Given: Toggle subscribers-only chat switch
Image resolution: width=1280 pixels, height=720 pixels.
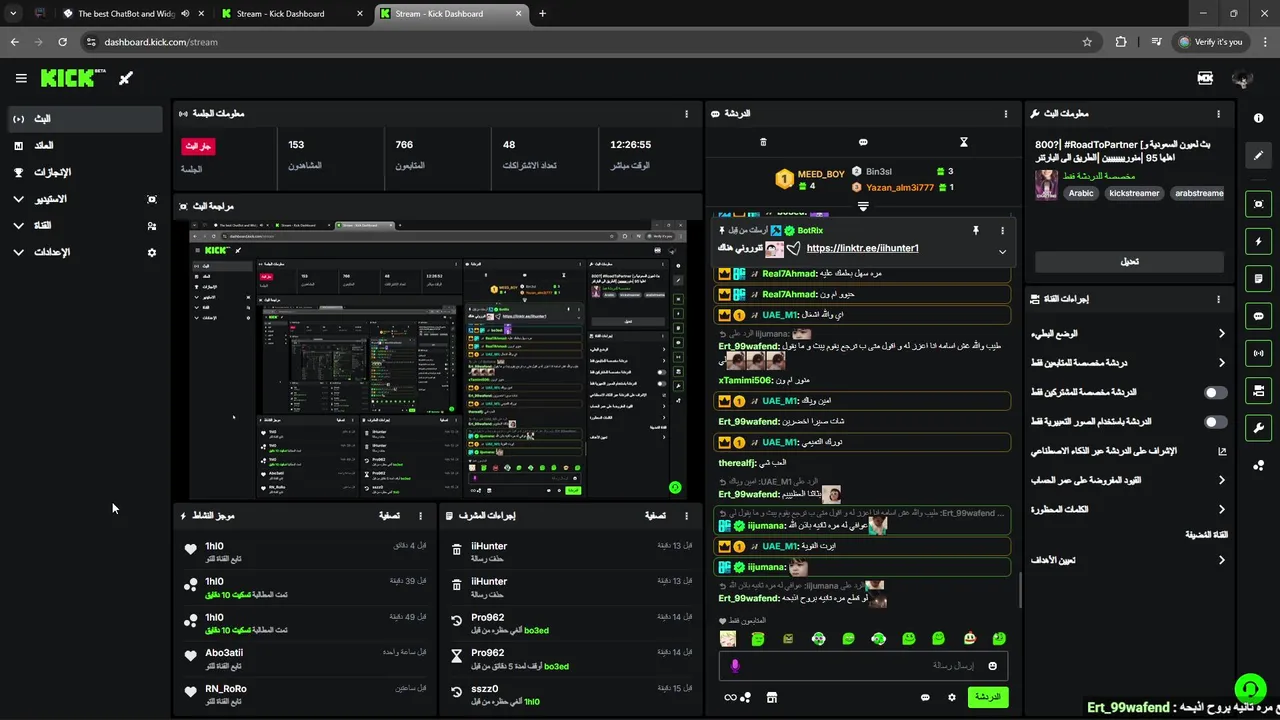Looking at the screenshot, I should (1215, 393).
